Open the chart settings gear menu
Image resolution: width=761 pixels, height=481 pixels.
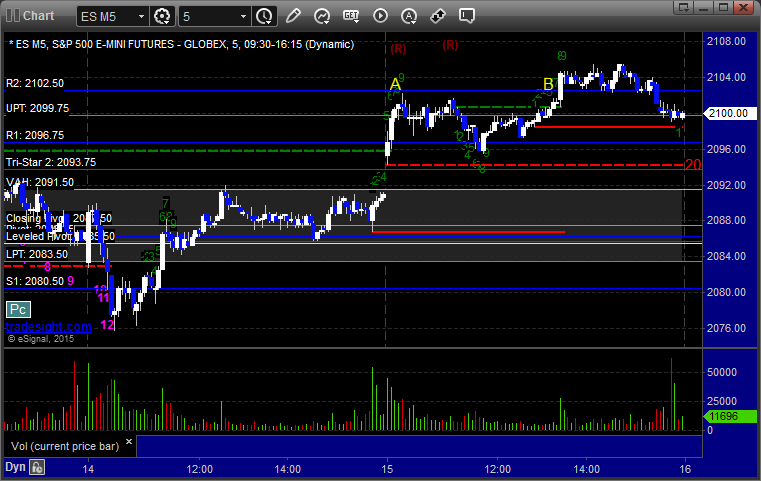coord(162,17)
